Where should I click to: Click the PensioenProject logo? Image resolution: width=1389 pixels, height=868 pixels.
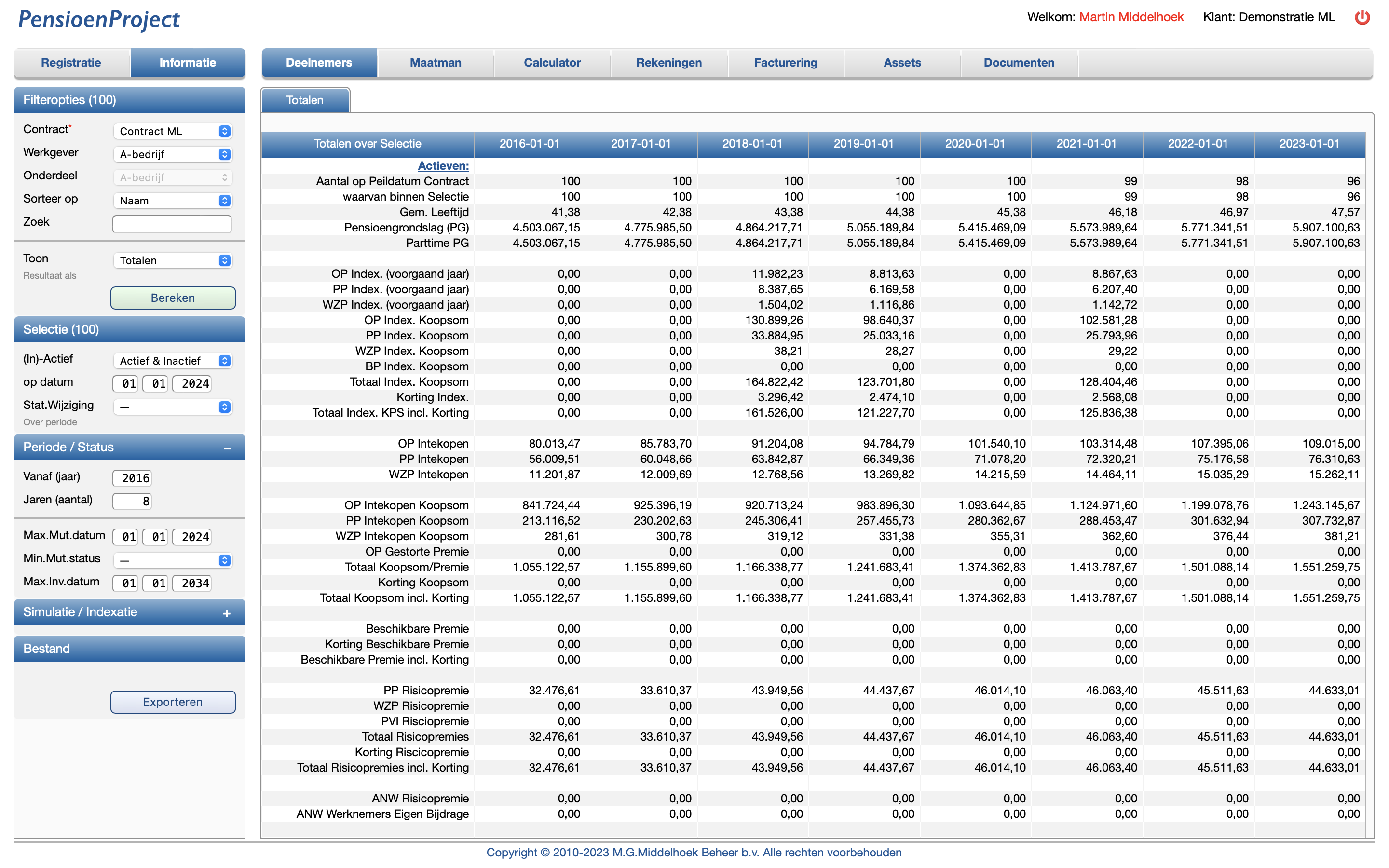tap(99, 19)
